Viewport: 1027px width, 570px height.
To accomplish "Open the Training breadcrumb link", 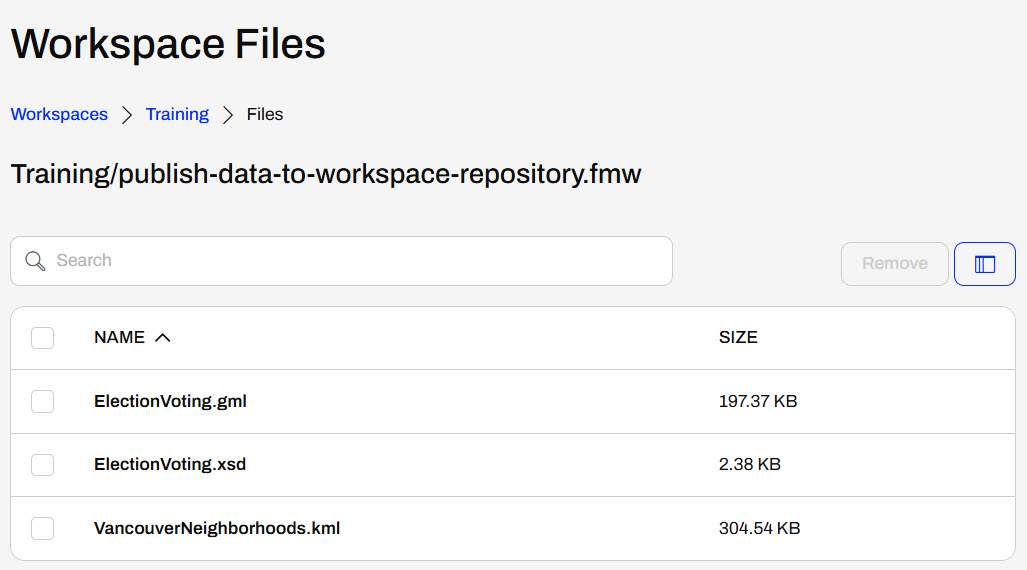I will coord(177,115).
